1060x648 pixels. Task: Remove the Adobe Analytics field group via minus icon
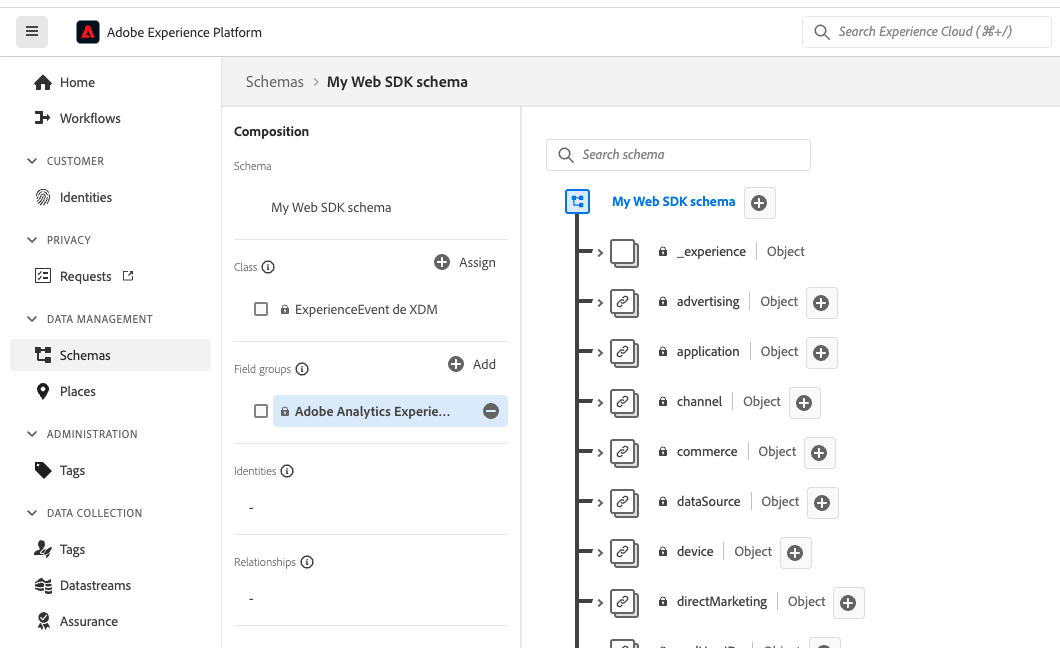pyautogui.click(x=491, y=411)
